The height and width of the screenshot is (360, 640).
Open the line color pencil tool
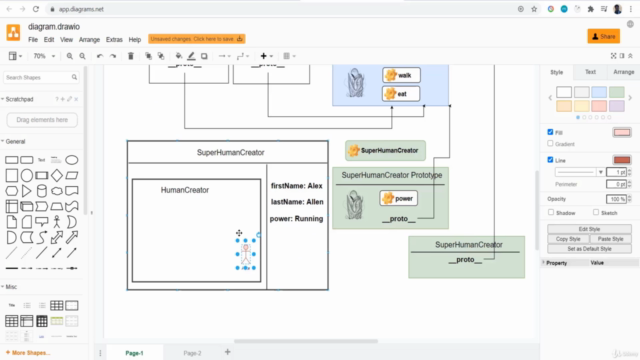click(191, 56)
